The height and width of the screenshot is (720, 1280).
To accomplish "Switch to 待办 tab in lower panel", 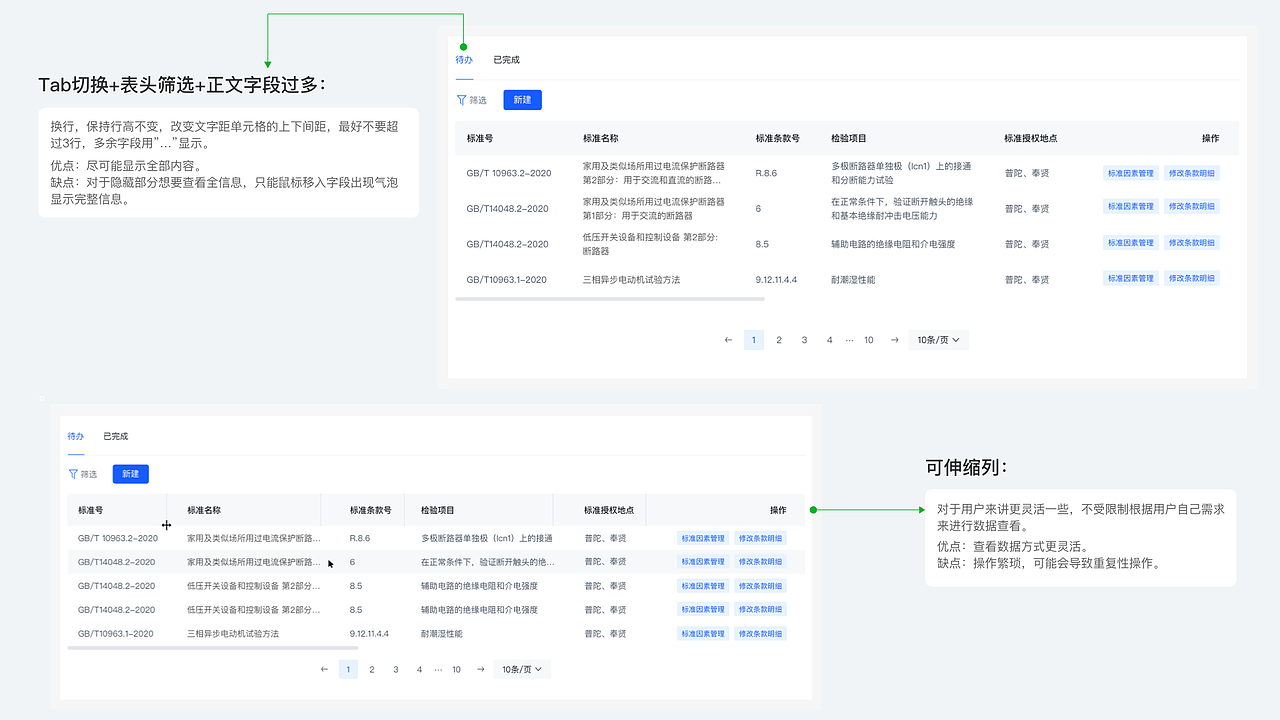I will pyautogui.click(x=76, y=436).
